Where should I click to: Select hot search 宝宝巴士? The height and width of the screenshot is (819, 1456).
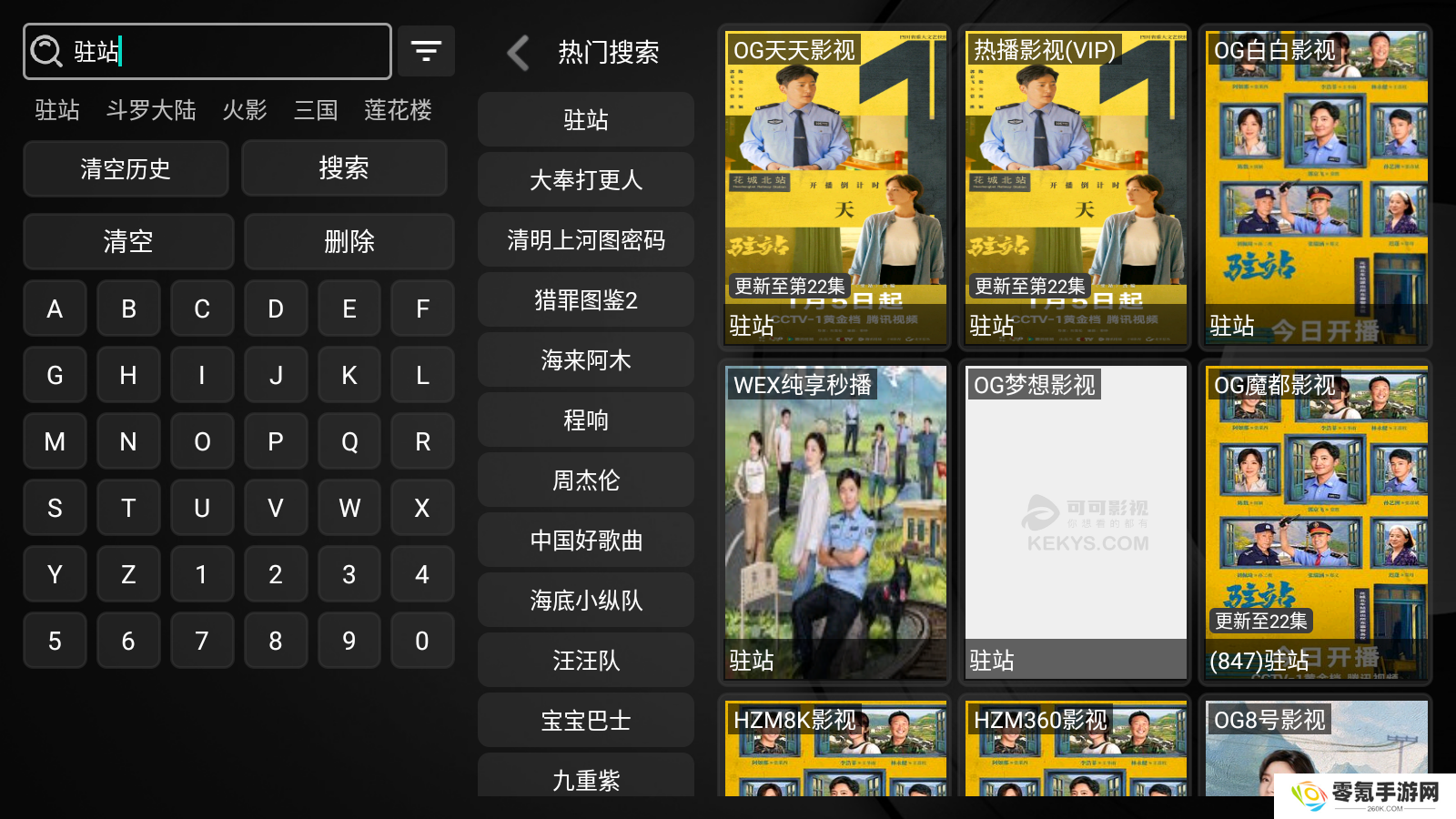pos(586,720)
